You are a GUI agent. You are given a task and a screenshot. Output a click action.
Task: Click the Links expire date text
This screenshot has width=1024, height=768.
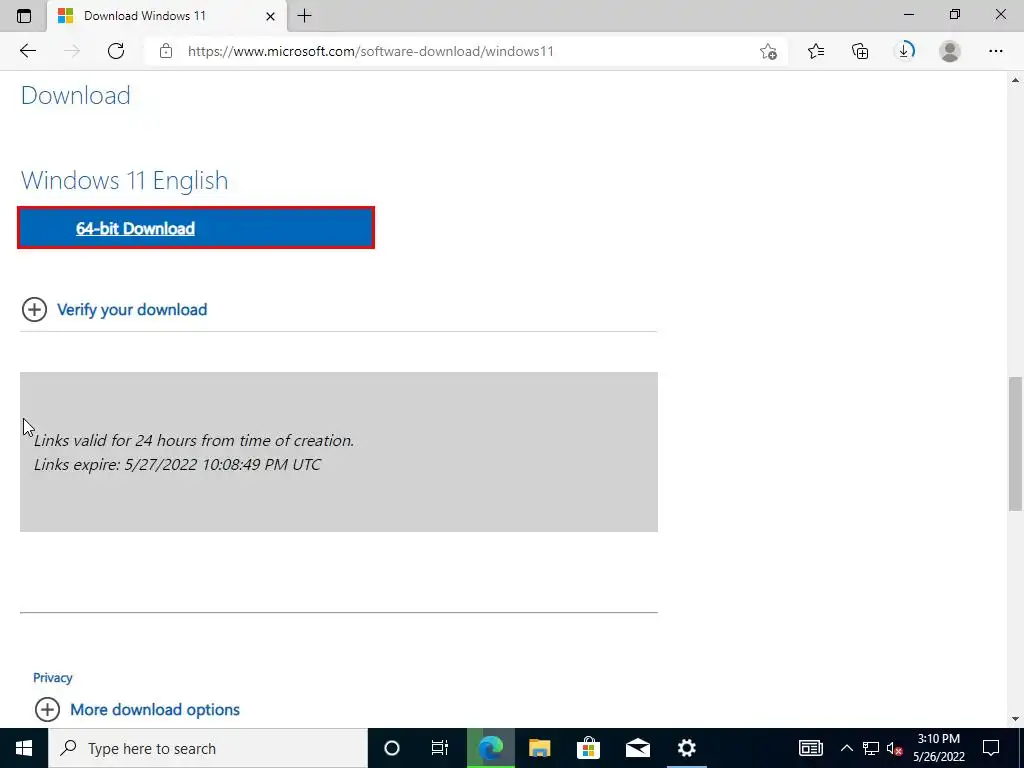[177, 464]
